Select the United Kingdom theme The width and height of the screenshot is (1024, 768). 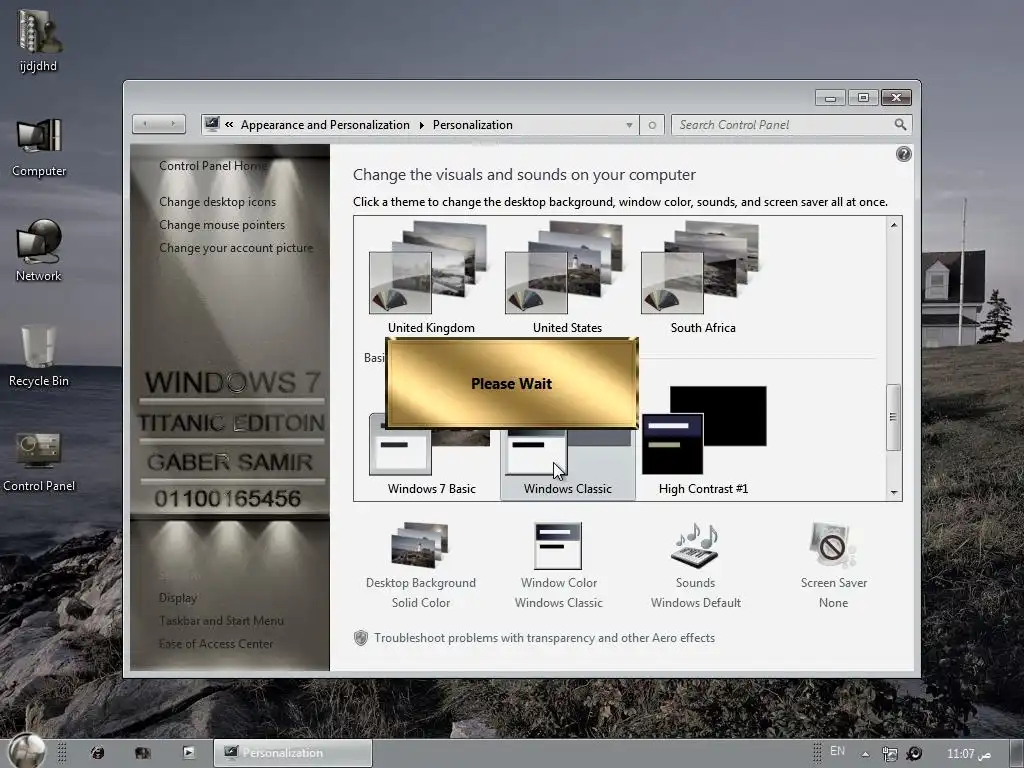coord(431,278)
